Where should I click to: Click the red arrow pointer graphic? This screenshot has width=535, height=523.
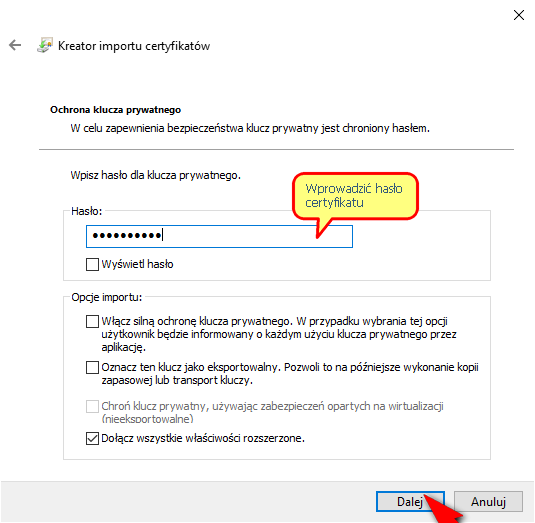click(x=444, y=509)
